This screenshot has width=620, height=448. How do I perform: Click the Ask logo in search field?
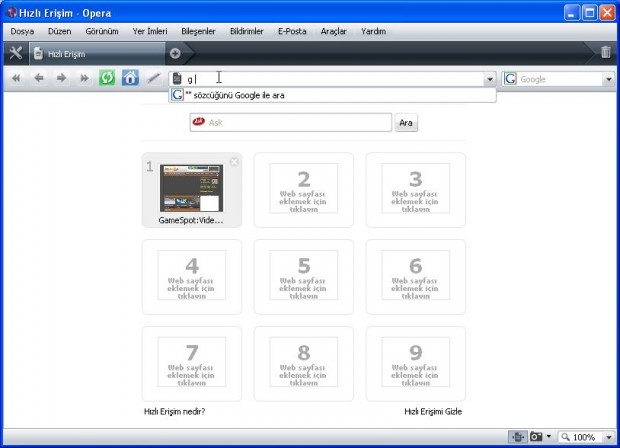click(198, 122)
